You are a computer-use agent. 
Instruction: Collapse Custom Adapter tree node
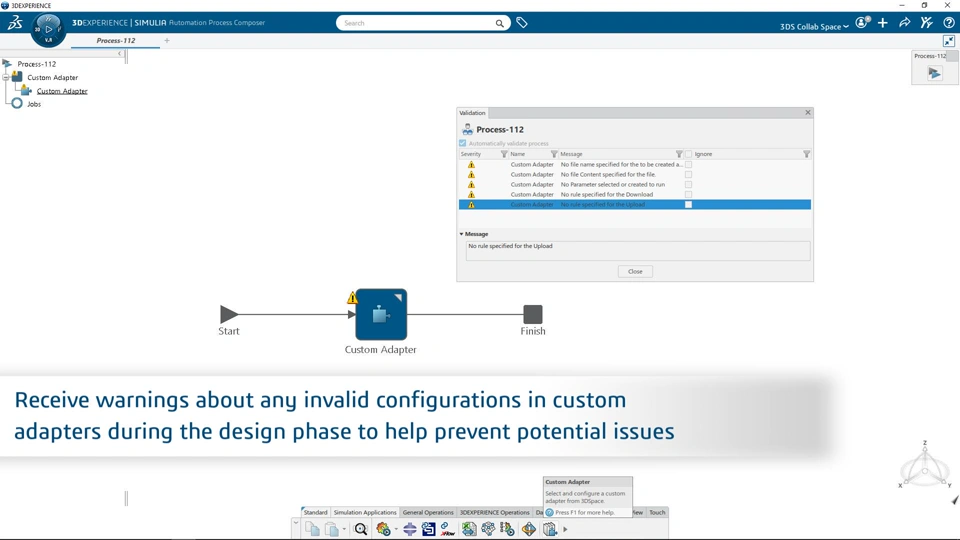pyautogui.click(x=6, y=78)
